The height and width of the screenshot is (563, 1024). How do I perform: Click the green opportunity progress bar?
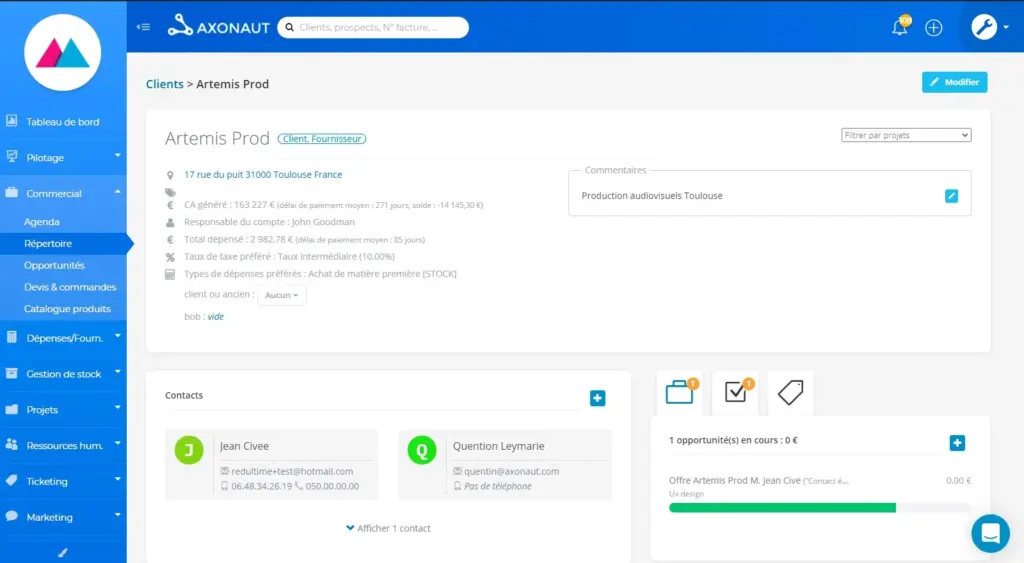pyautogui.click(x=781, y=508)
